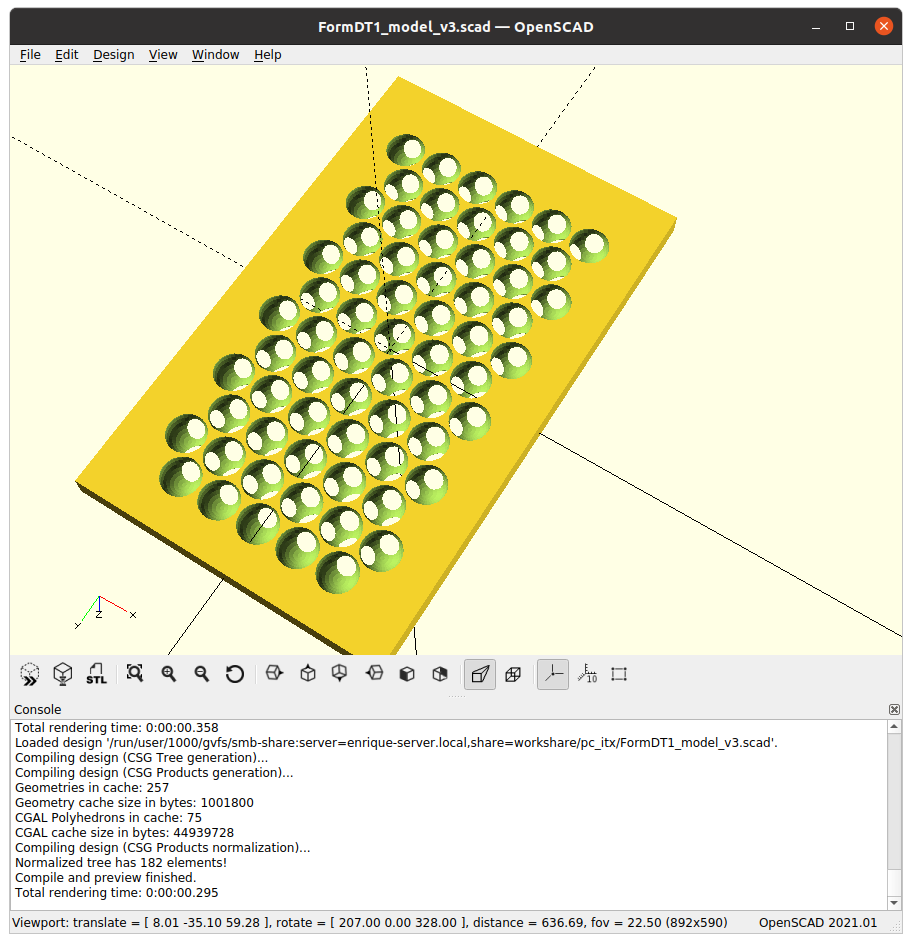Switch to Front view
This screenshot has width=912, height=943.
coord(407,674)
